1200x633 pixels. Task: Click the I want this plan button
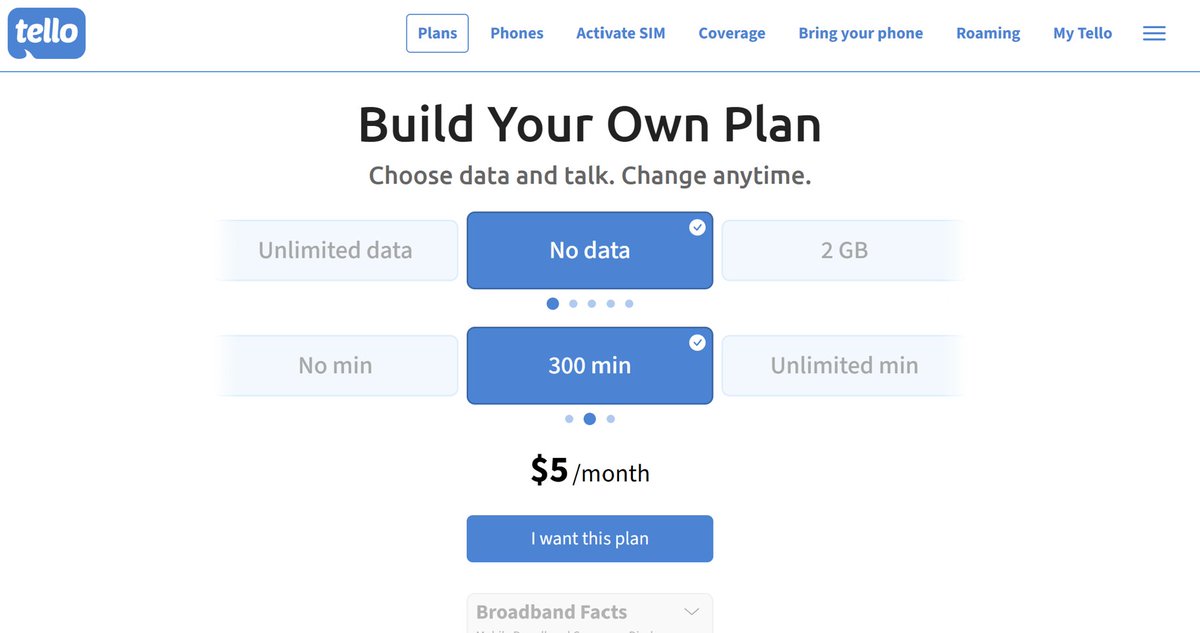point(590,538)
